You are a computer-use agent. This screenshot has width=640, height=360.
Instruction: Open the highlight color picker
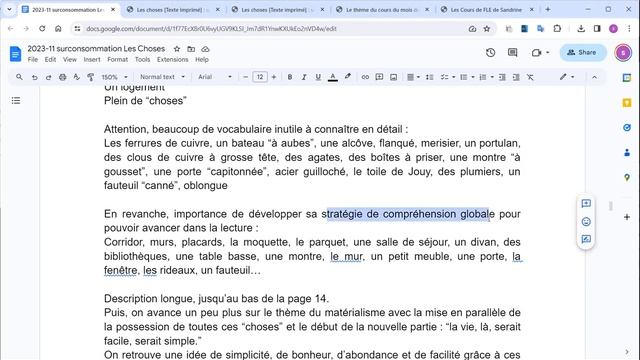point(347,77)
